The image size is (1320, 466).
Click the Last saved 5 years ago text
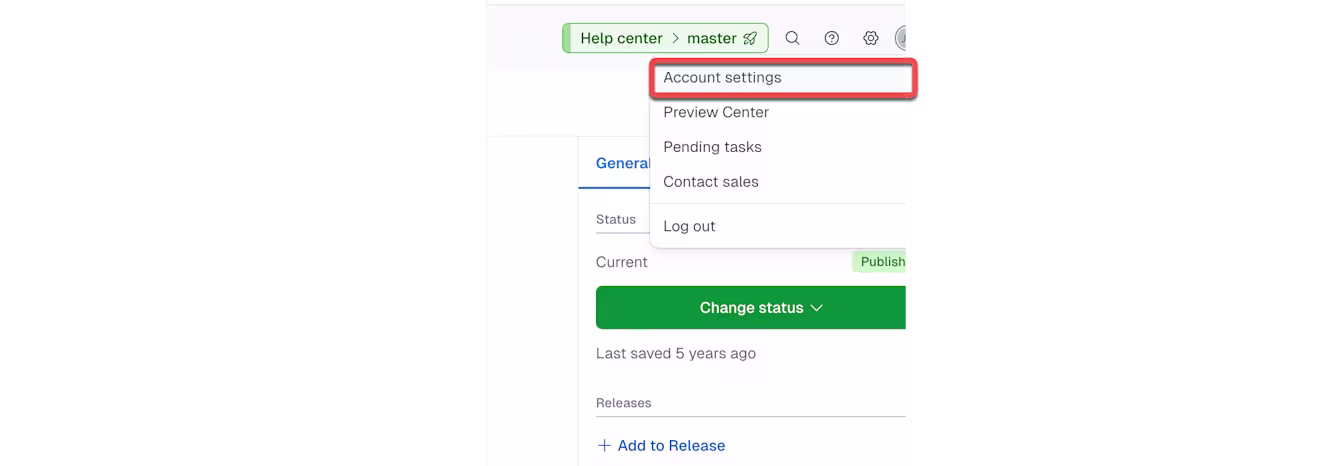point(676,353)
